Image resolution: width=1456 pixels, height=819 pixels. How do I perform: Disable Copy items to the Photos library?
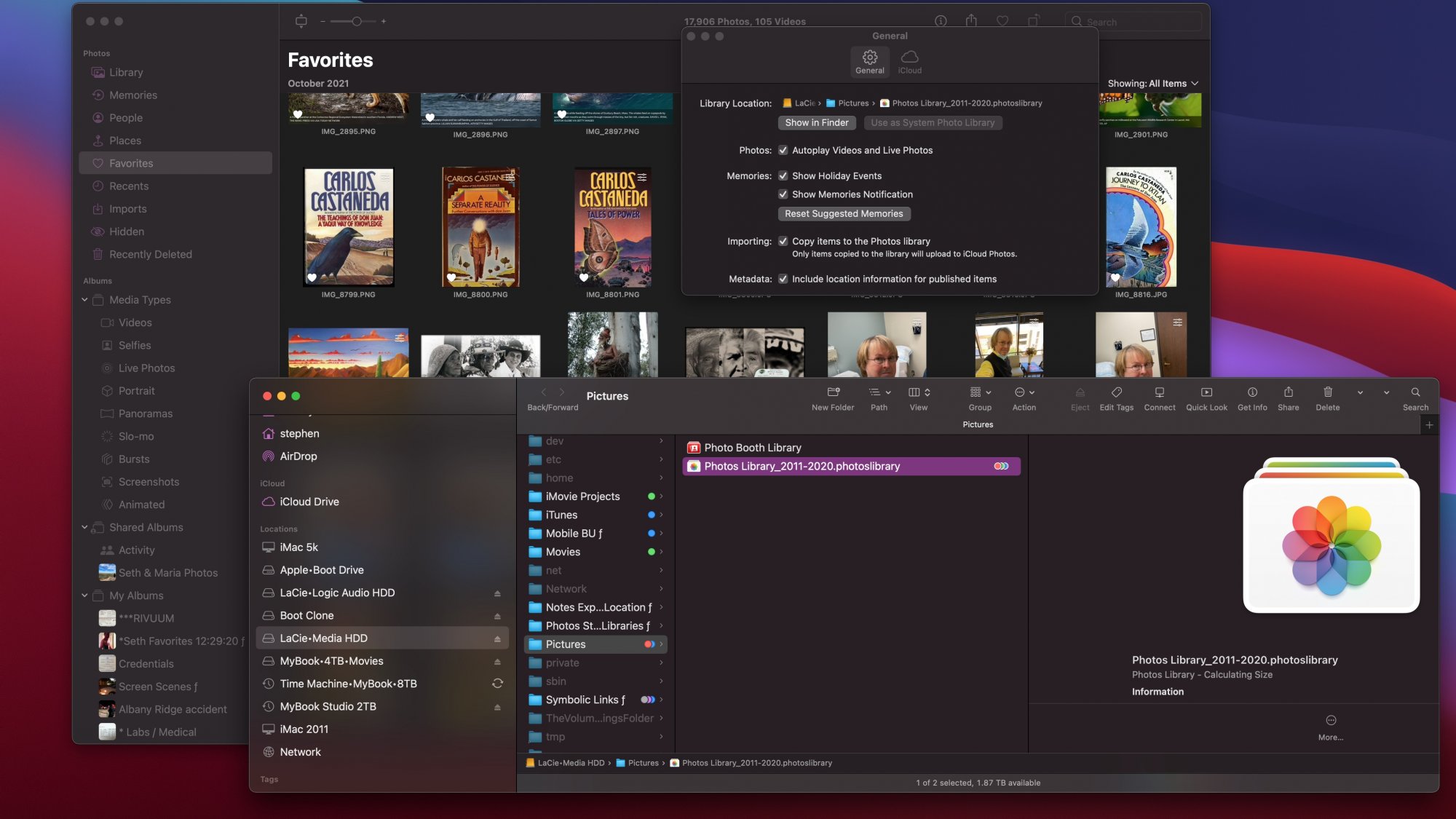[783, 242]
